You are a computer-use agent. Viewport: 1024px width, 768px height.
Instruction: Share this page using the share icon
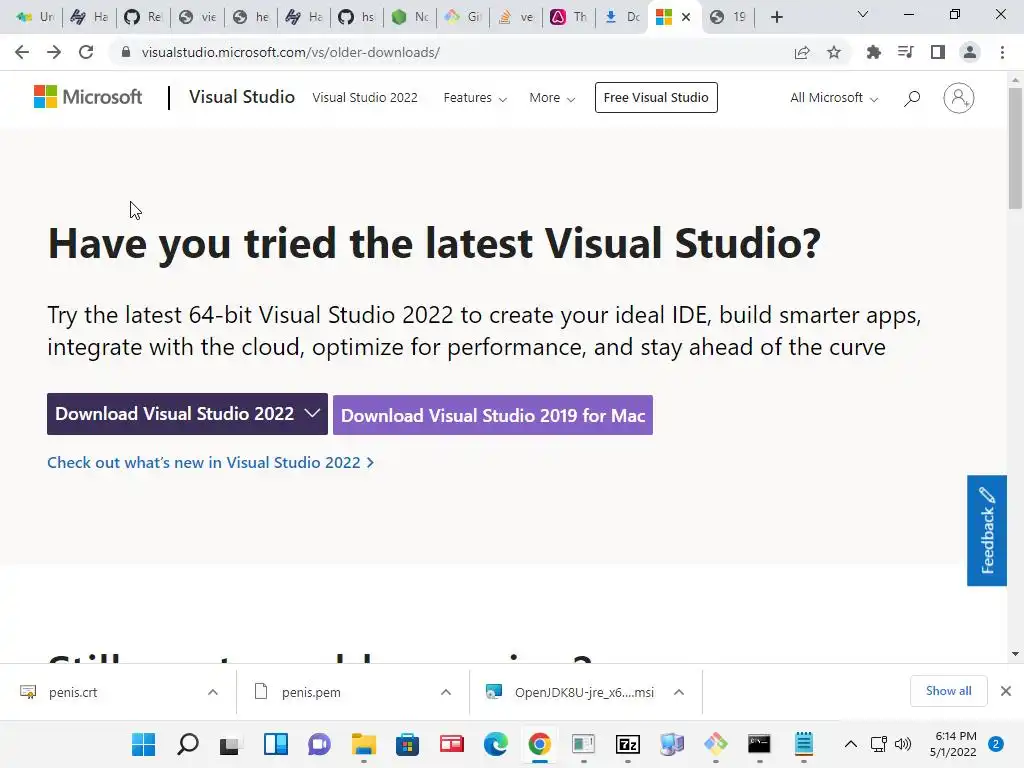point(802,52)
